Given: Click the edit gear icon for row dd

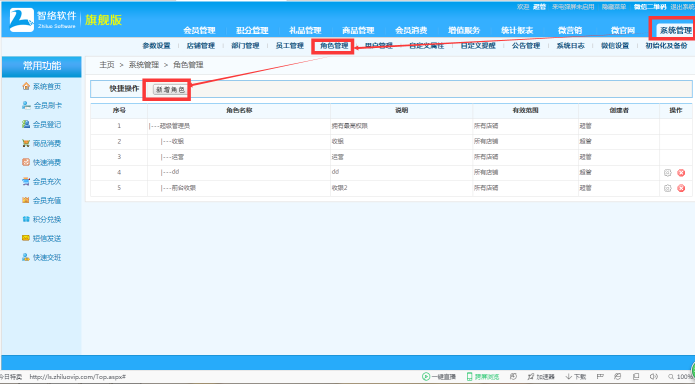Looking at the screenshot, I should click(x=668, y=173).
